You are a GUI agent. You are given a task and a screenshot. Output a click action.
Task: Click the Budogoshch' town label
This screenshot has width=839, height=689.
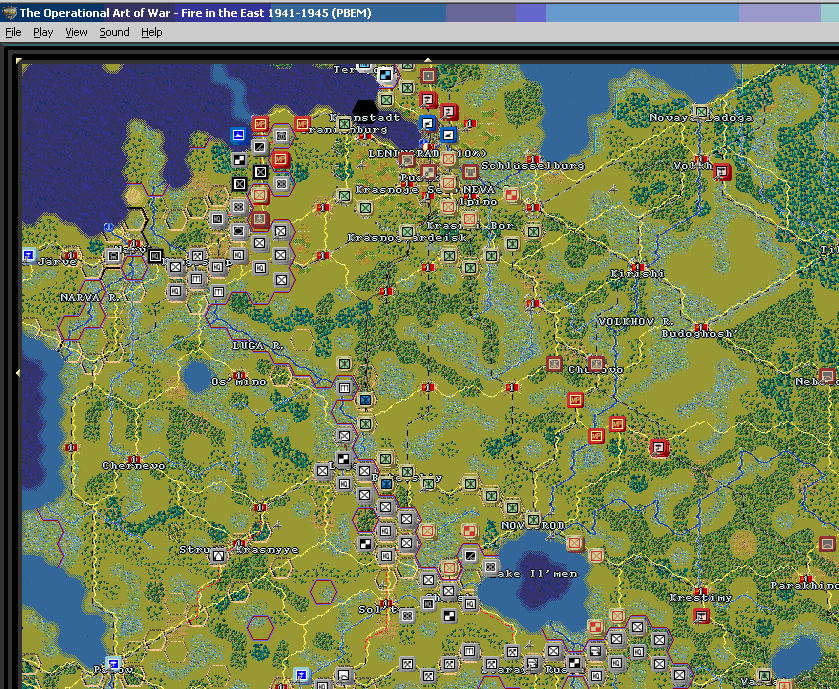[x=699, y=334]
